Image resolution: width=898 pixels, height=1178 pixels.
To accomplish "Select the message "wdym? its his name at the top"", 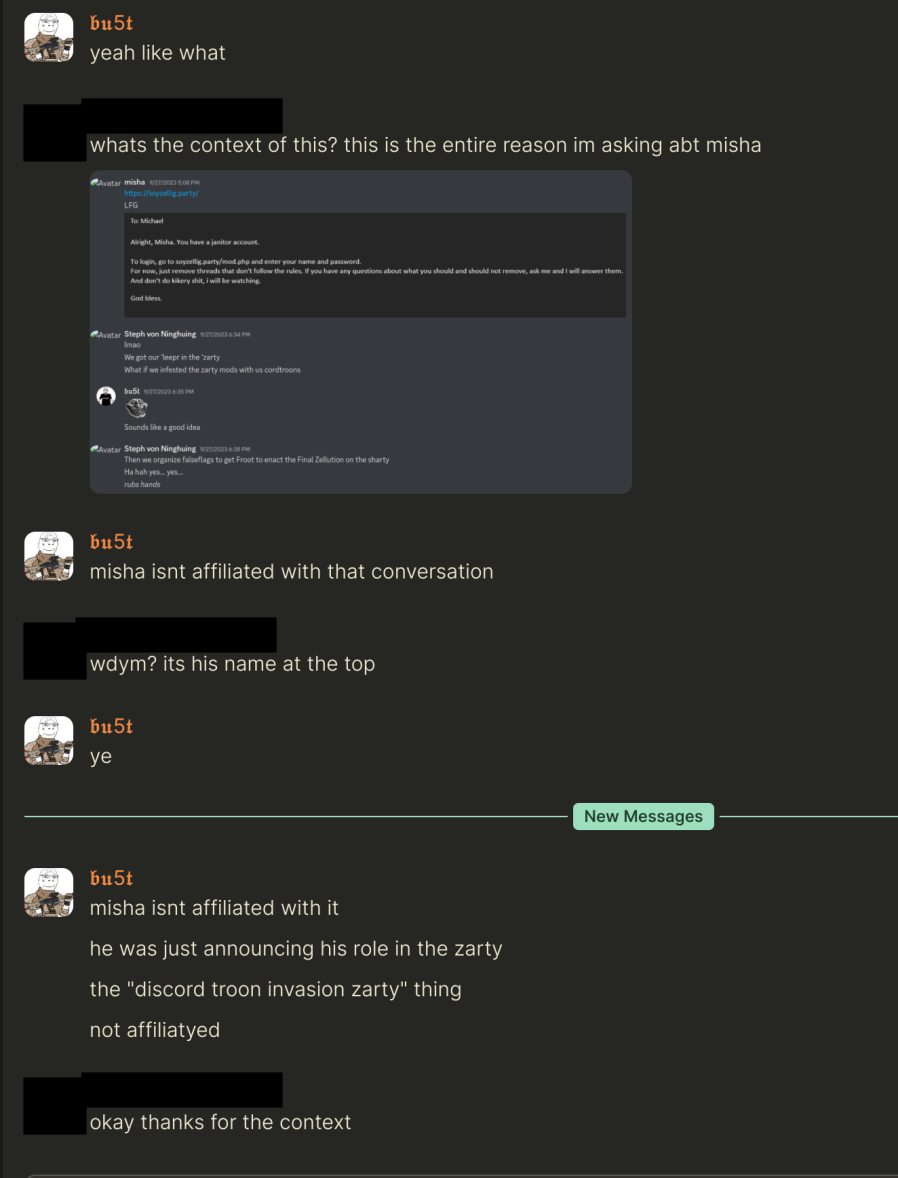I will (232, 664).
